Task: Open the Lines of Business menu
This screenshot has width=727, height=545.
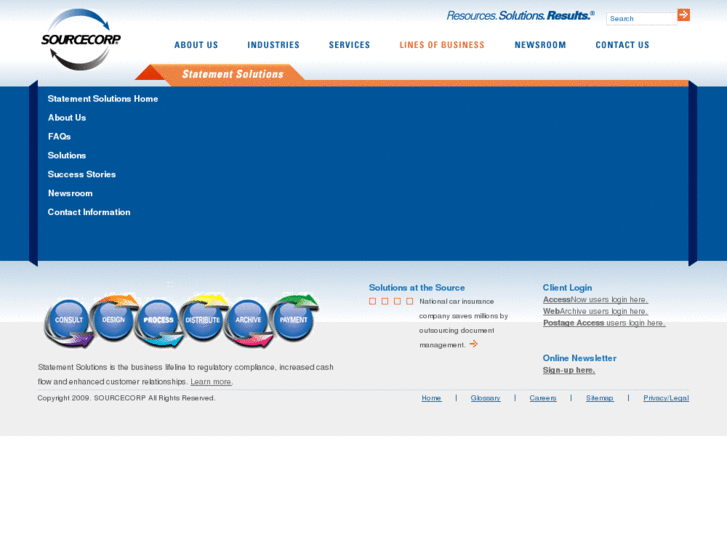Action: click(x=442, y=45)
